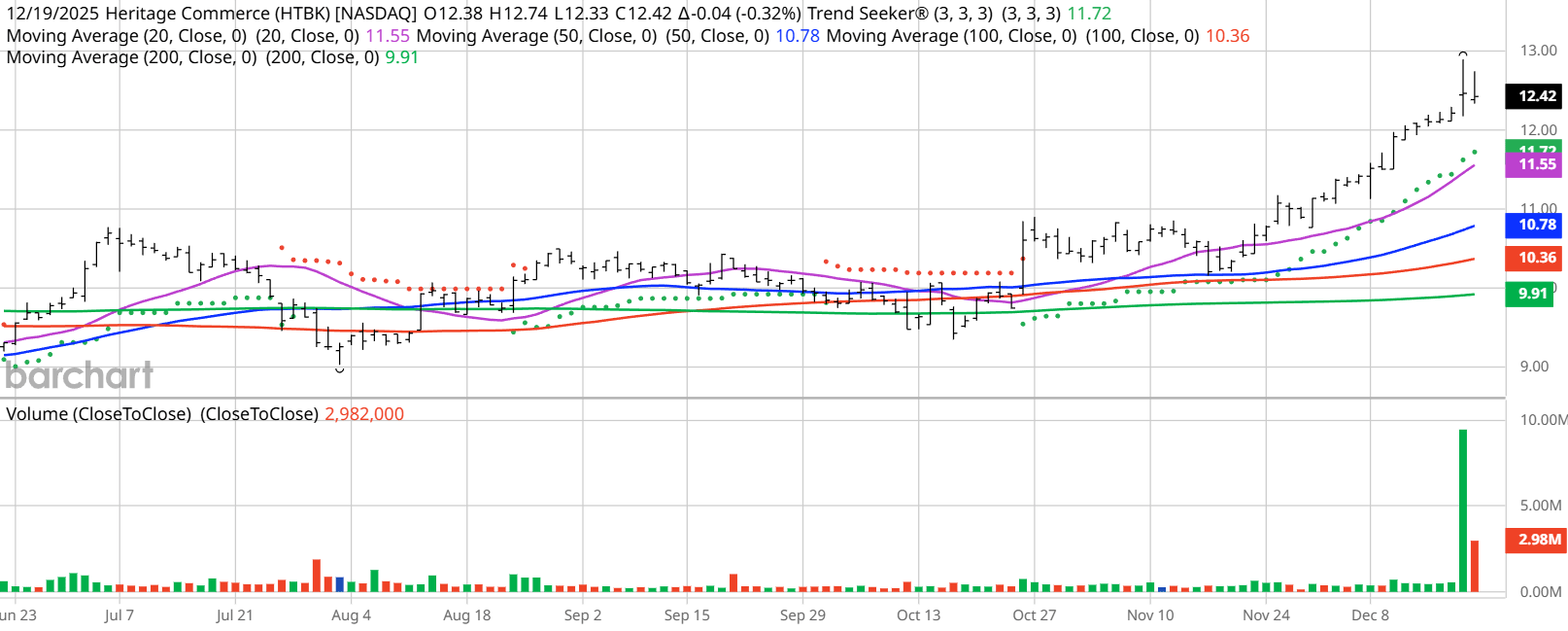1568x631 pixels.
Task: Click the Aug 4 date axis label
Action: click(x=351, y=615)
